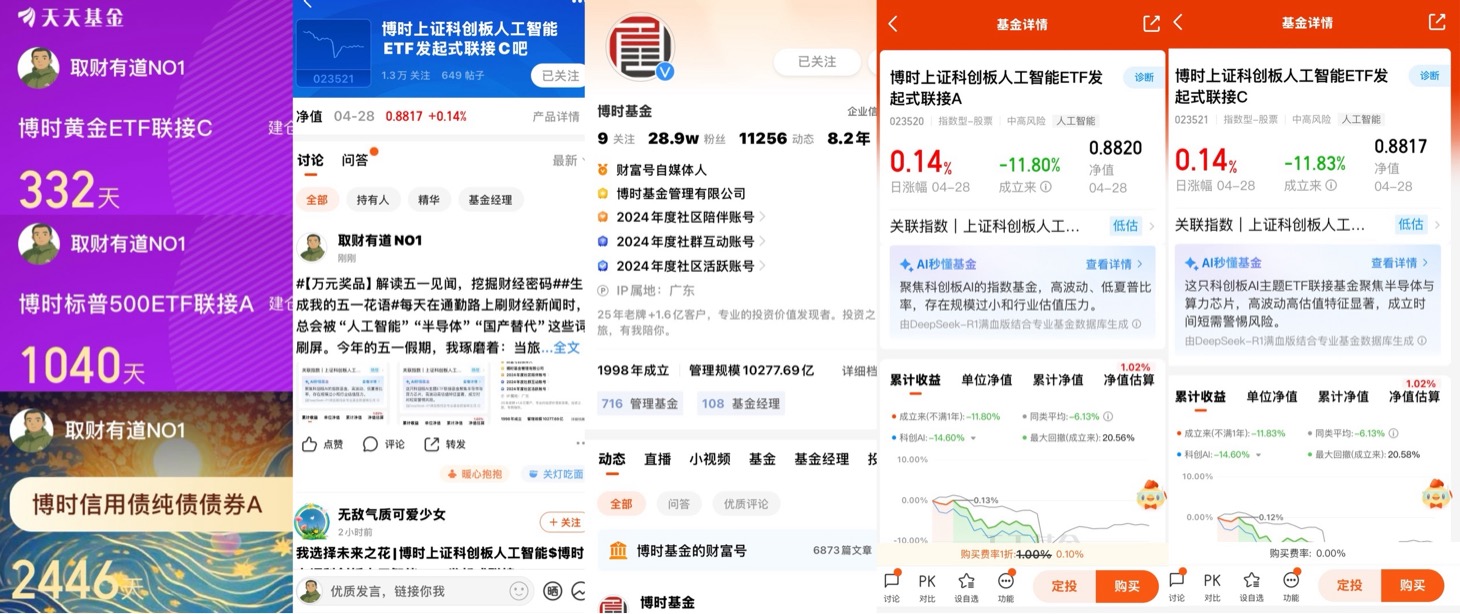Tap comment field 优质发言，链接你我

tap(414, 591)
